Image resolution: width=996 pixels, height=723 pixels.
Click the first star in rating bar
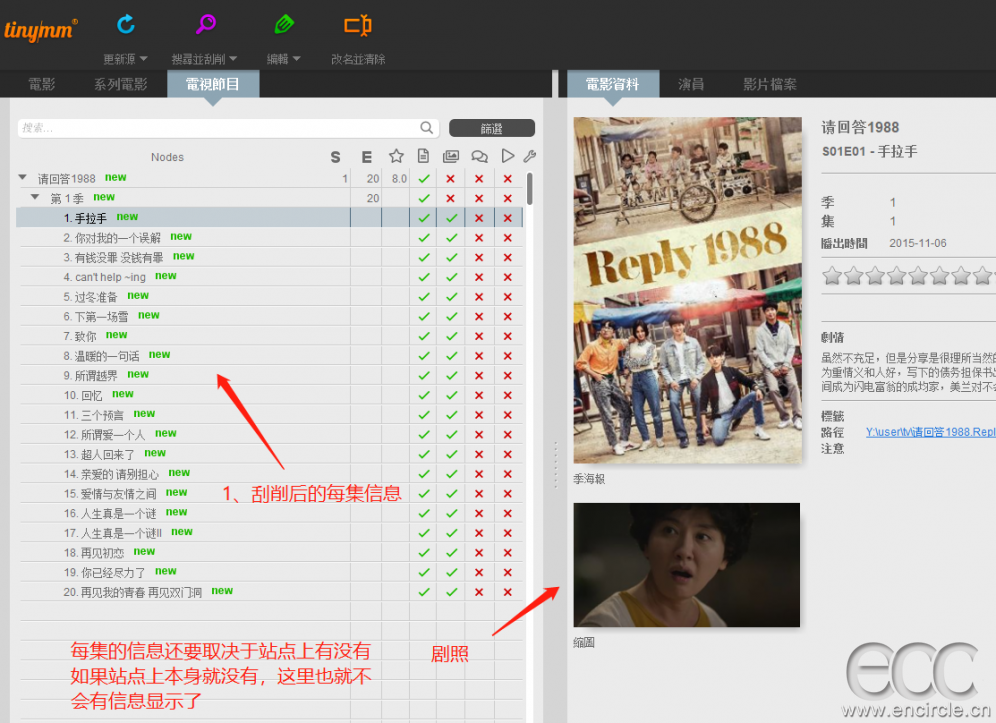pyautogui.click(x=832, y=276)
